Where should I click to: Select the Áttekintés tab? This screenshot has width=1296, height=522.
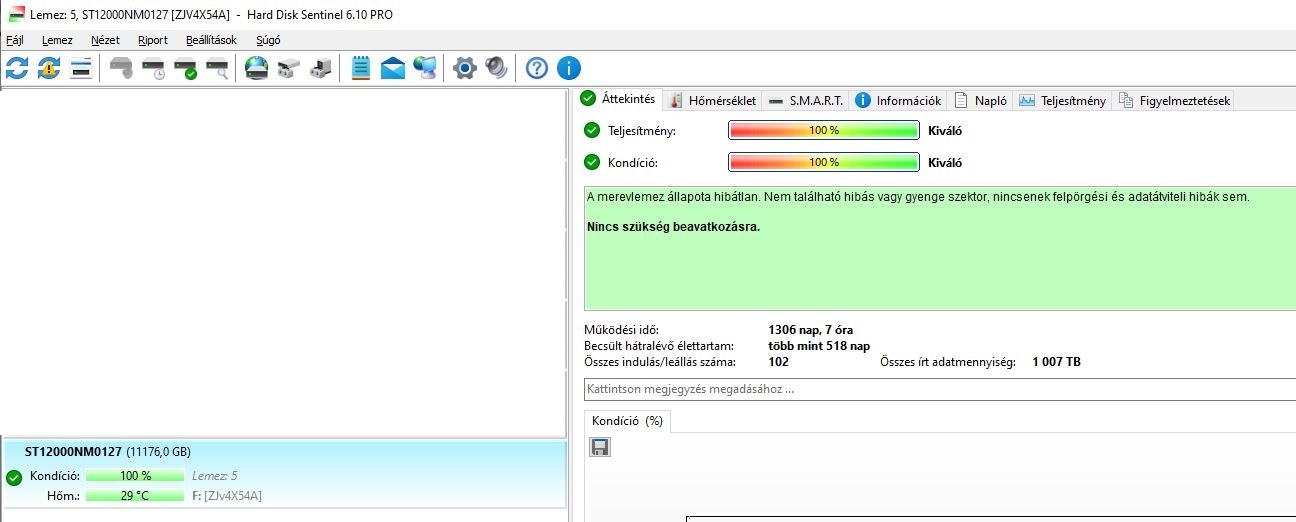[x=619, y=99]
